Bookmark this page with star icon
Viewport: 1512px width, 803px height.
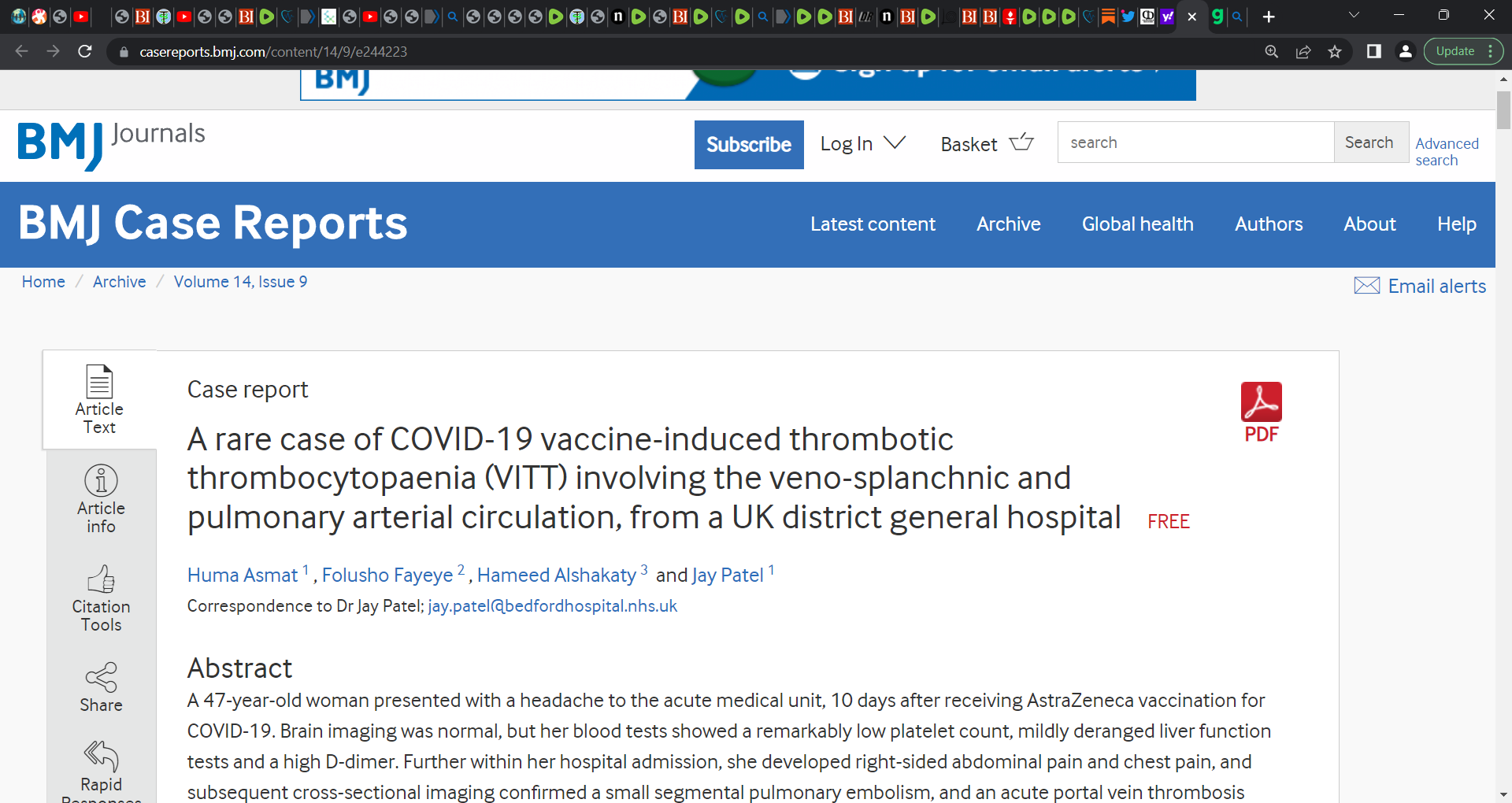point(1335,51)
